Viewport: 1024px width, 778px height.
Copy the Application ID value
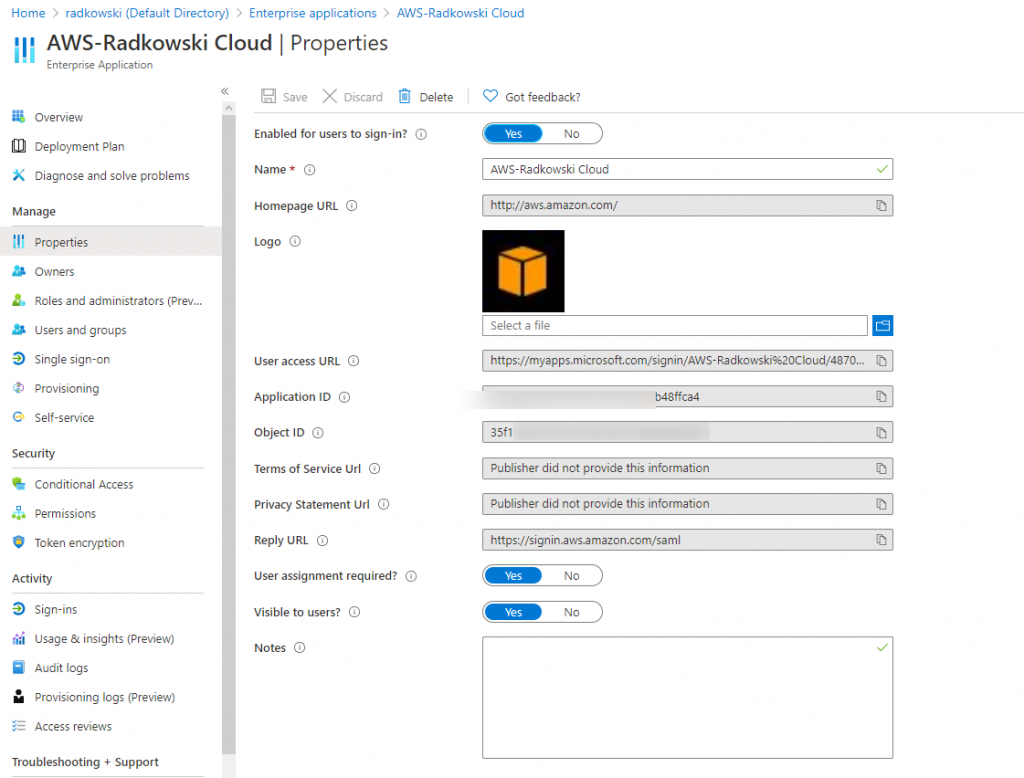[881, 397]
